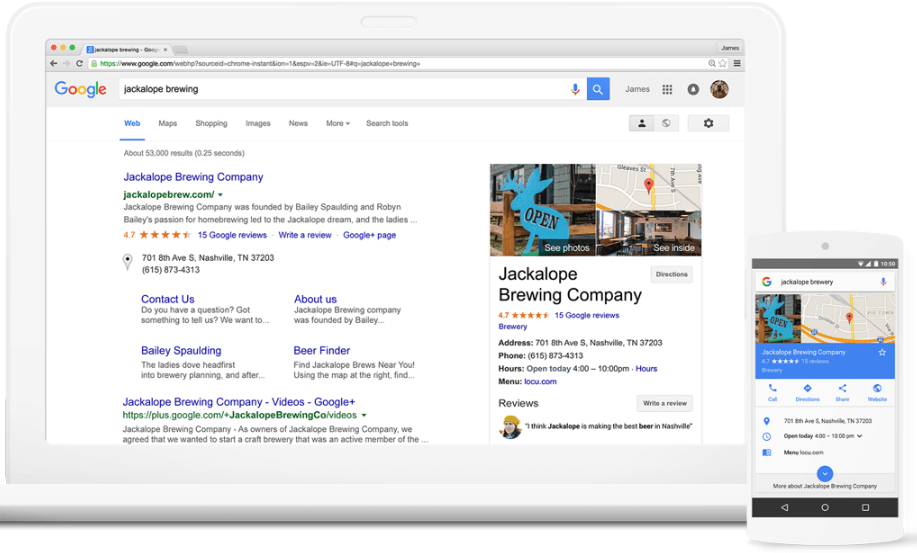Viewport: 917px width, 553px height.
Task: Expand jackalopebrew.com URL dropdown arrow
Action: [220, 195]
